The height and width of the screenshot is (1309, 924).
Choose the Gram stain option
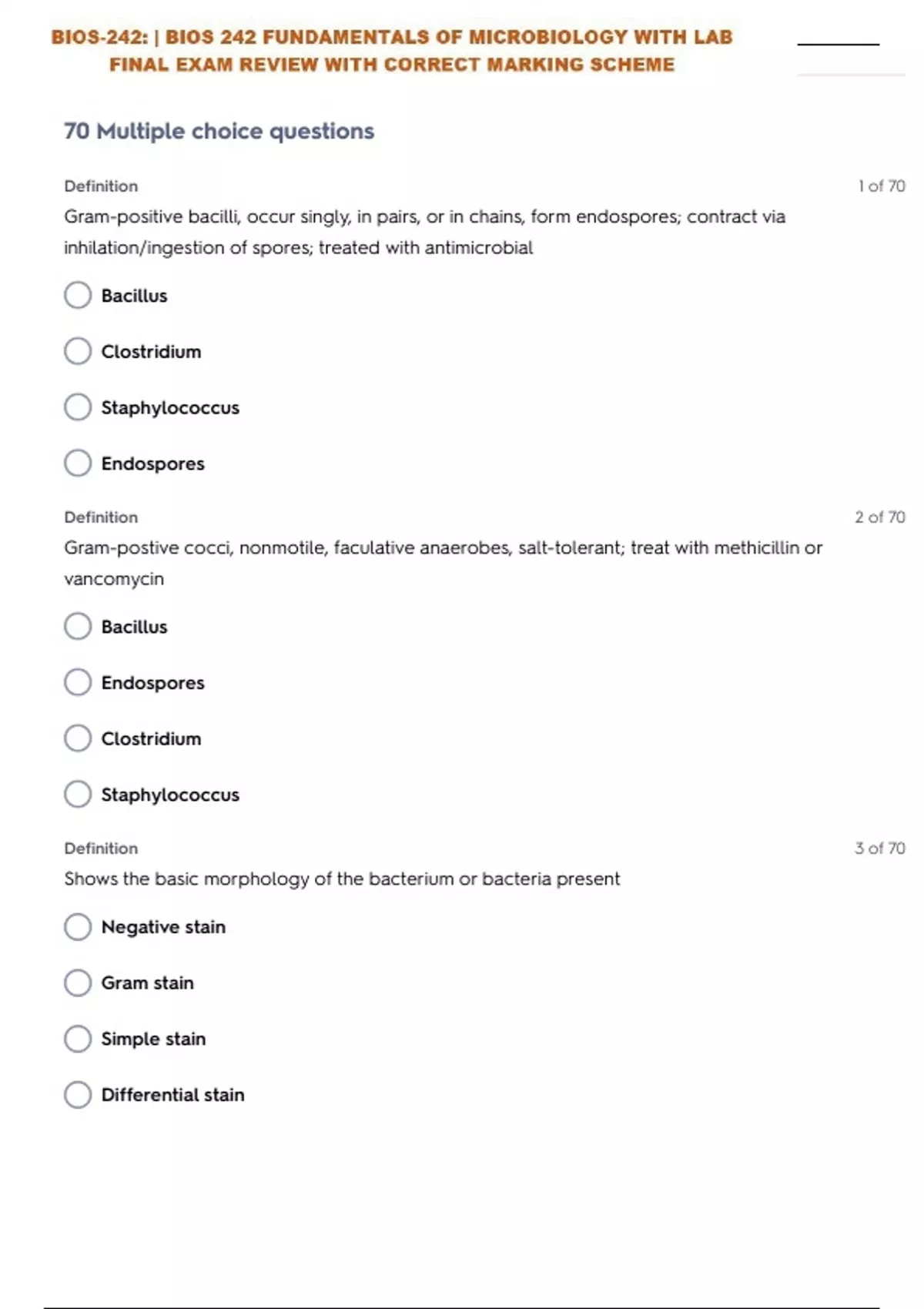(78, 983)
